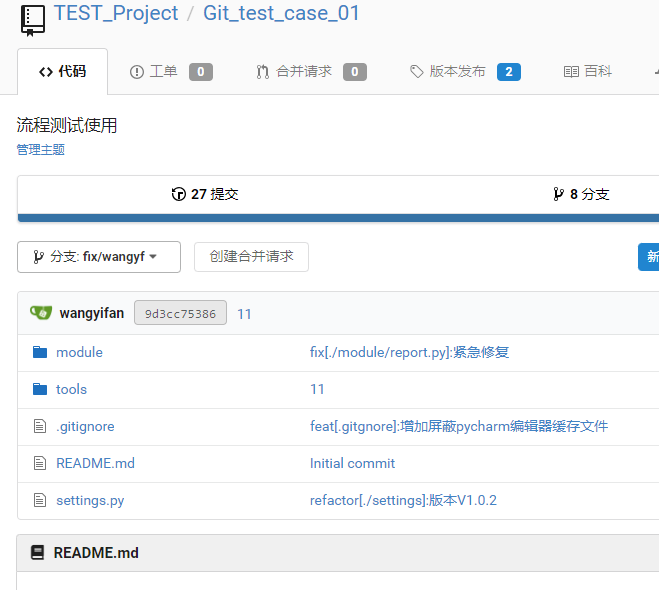Viewport: 659px width, 590px height.
Task: Click the 版本发布 tag icon
Action: 416,72
